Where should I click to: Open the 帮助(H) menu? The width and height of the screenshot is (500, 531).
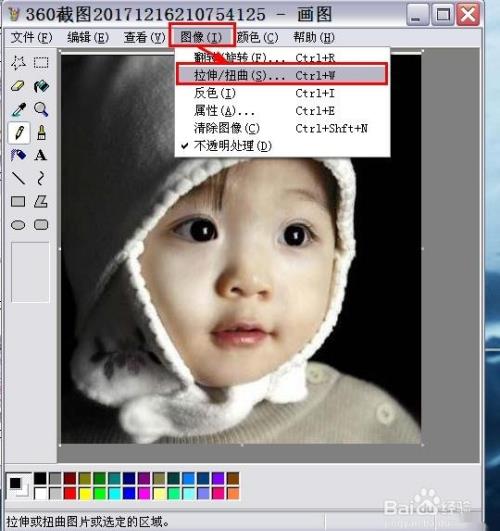click(314, 37)
